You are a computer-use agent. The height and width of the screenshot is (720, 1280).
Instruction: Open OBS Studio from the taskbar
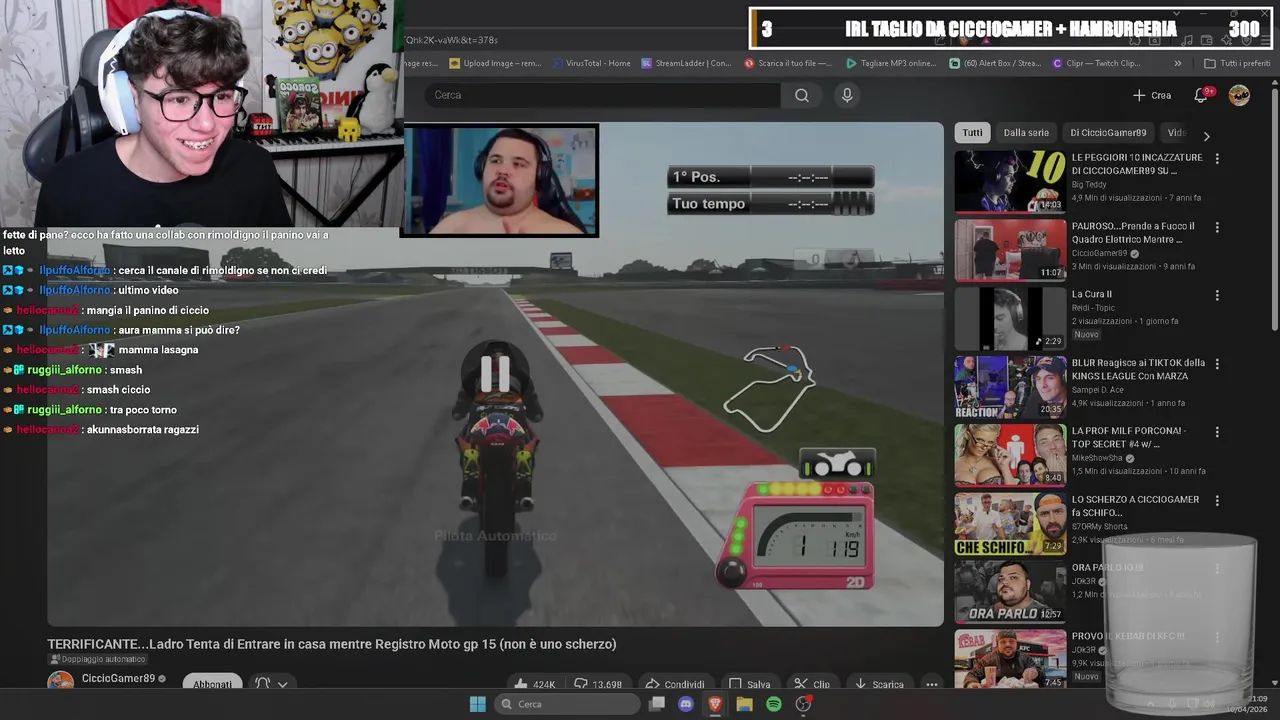[803, 704]
